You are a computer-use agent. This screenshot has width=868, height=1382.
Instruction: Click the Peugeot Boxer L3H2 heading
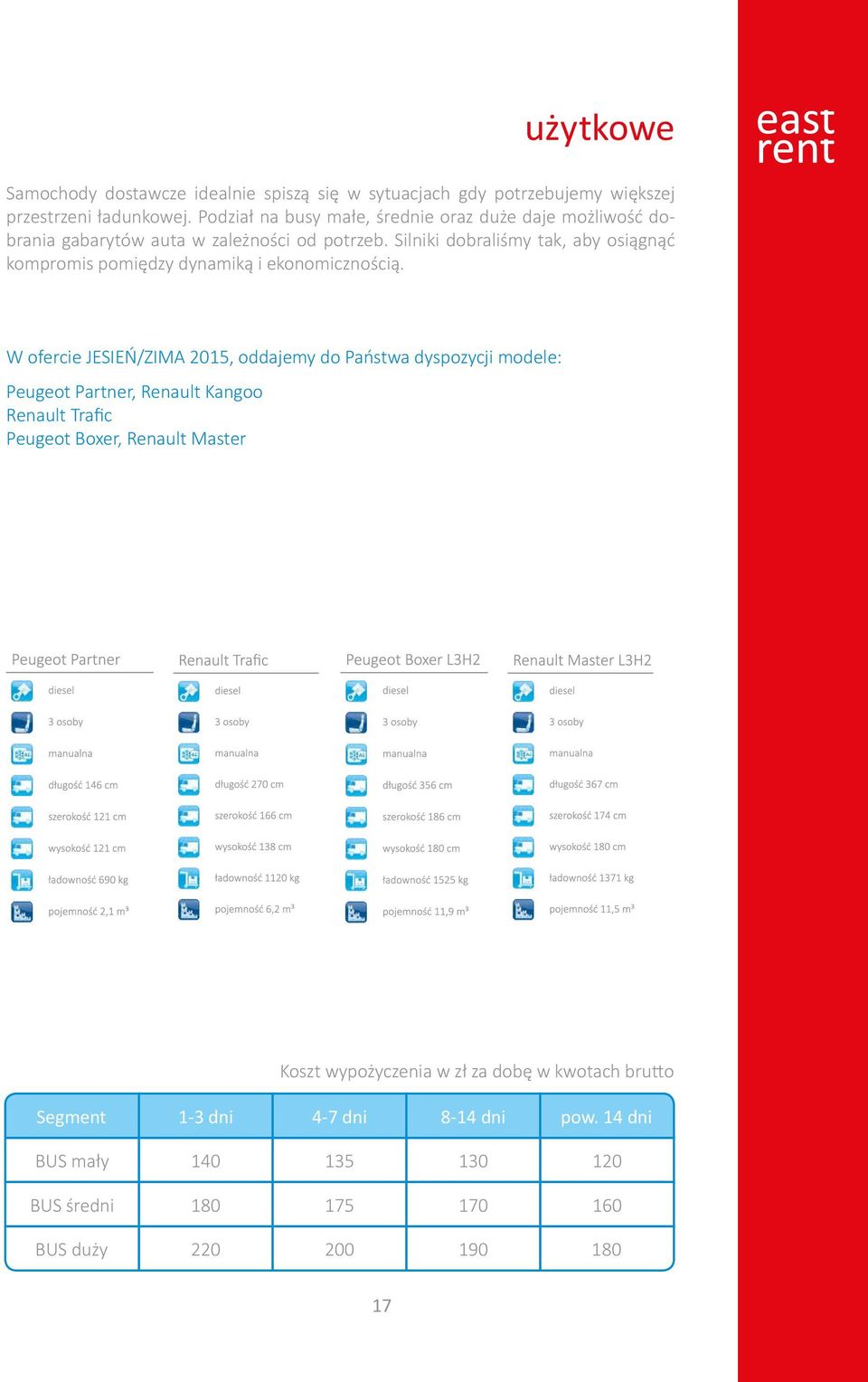[413, 659]
